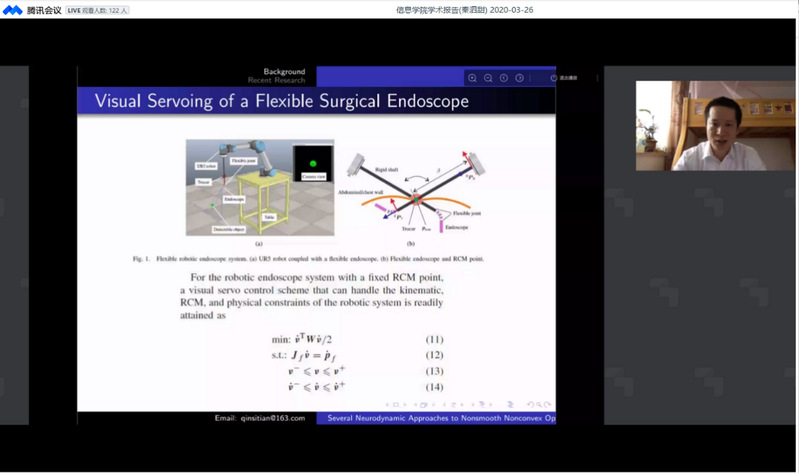Click the flexible endoscope RCM diagram (b)

pos(414,193)
